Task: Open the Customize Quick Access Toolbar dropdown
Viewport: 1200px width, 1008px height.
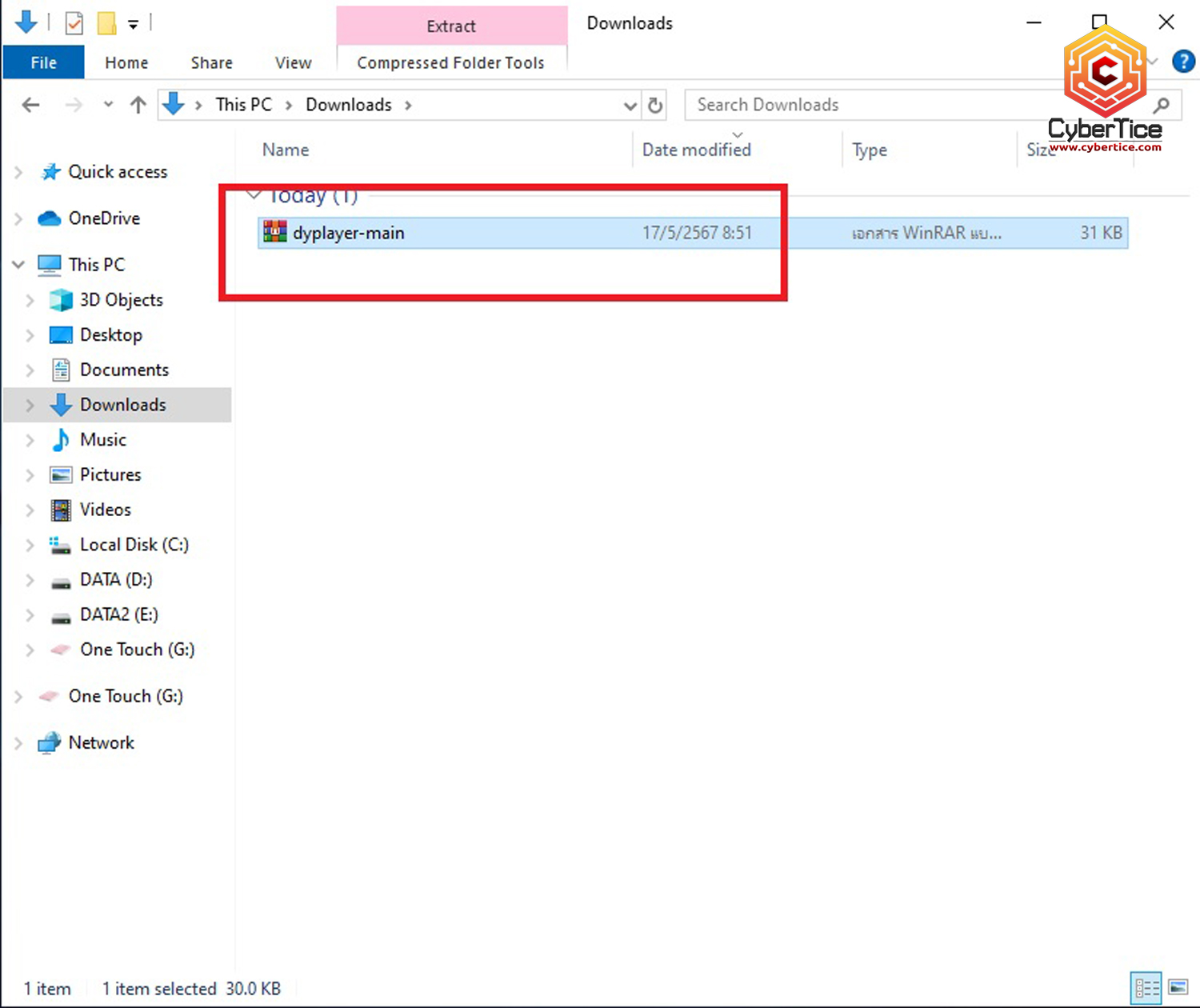Action: [134, 25]
